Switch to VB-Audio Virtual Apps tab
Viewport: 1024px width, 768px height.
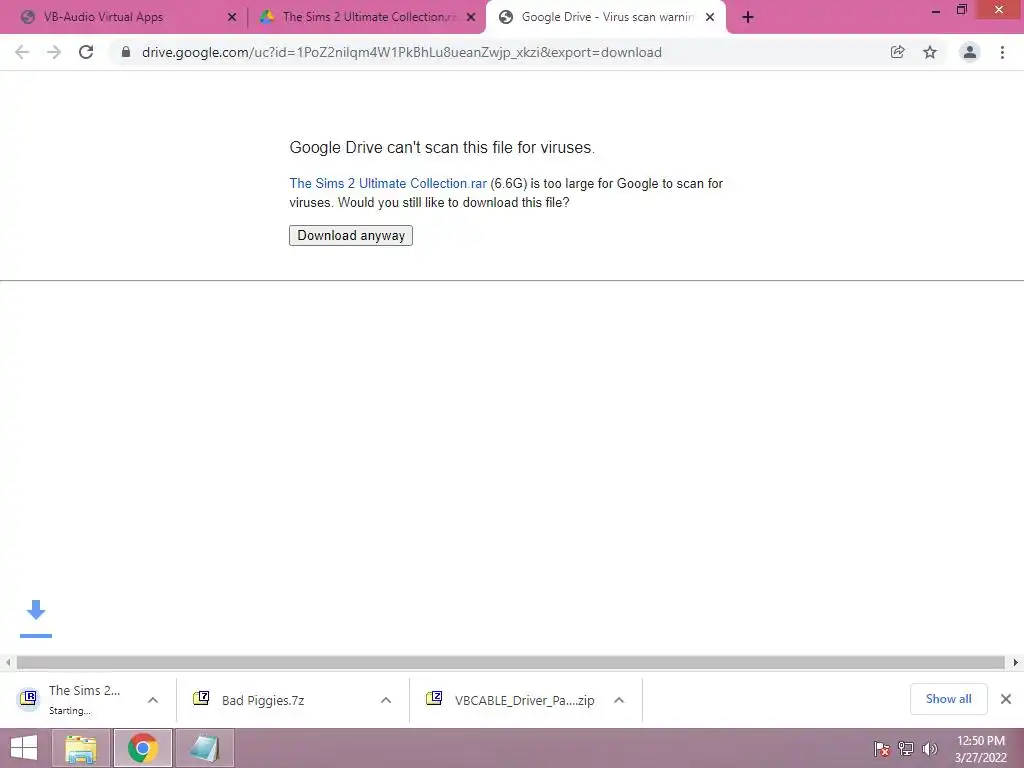point(129,17)
